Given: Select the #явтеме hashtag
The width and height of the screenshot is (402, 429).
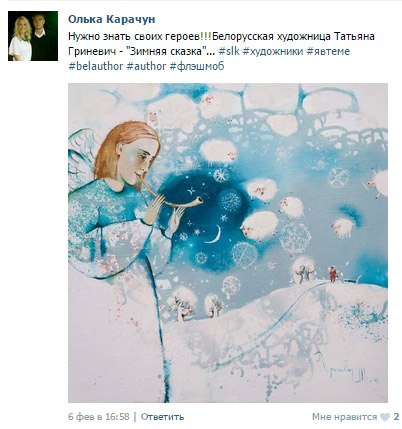Looking at the screenshot, I should click(x=328, y=51).
